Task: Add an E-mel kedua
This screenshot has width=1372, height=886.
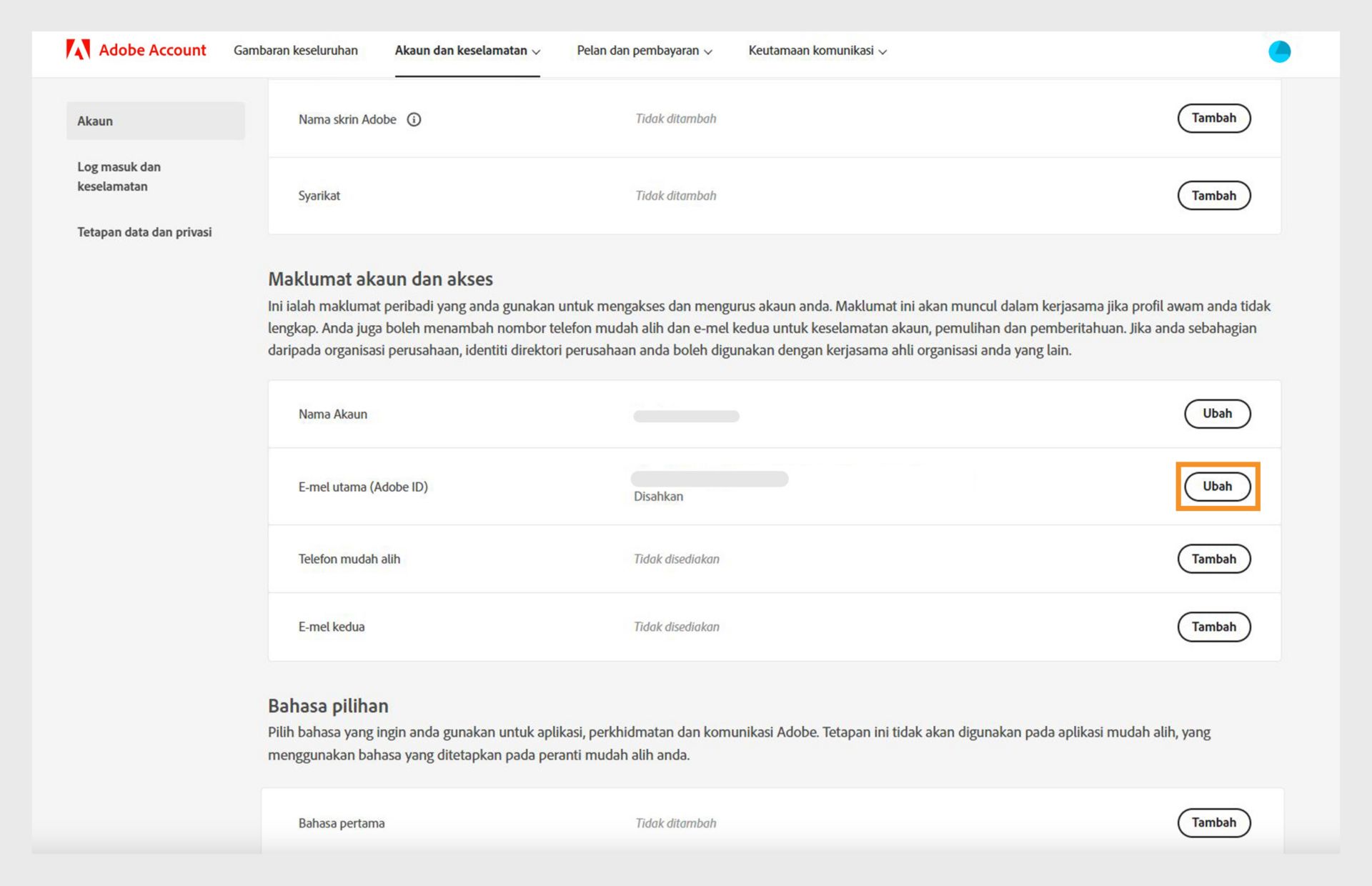Action: click(1213, 627)
